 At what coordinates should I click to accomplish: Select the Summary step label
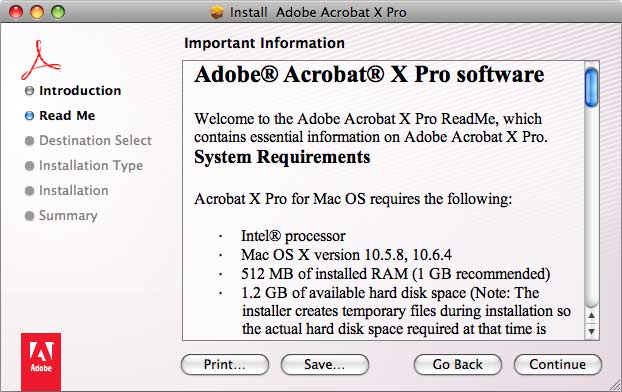(x=68, y=215)
